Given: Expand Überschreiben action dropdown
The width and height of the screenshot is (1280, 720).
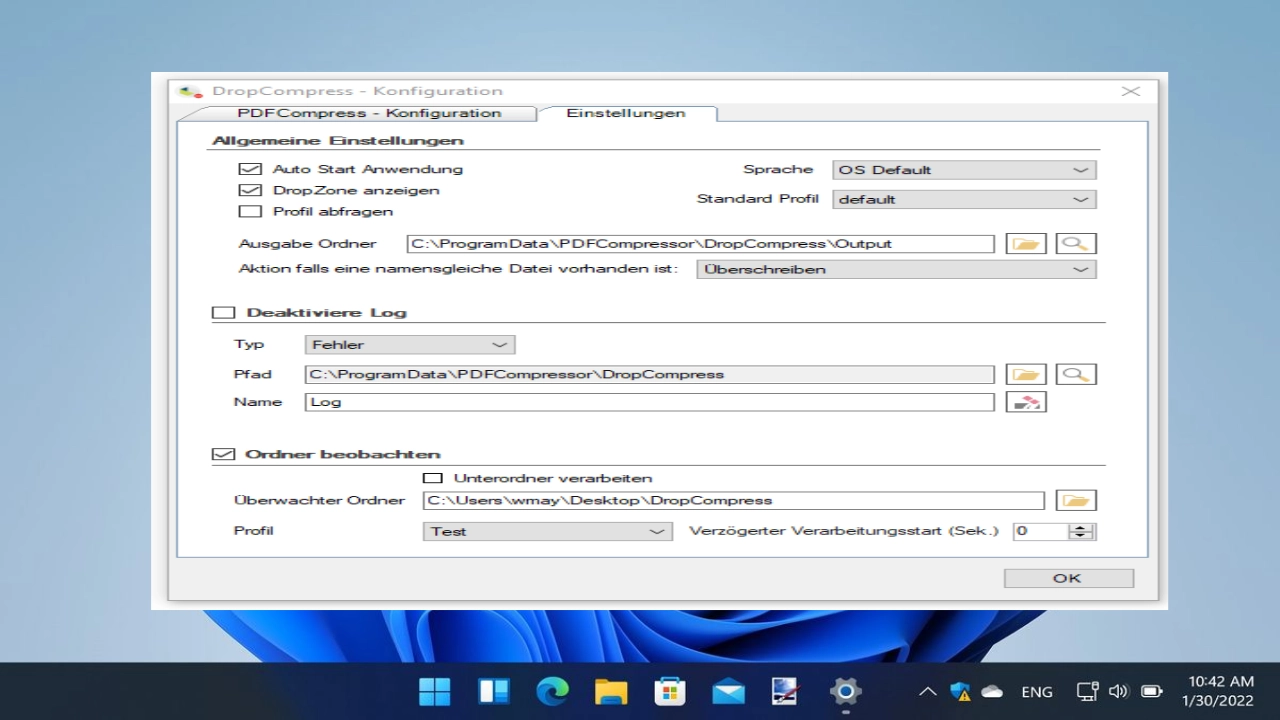Looking at the screenshot, I should [896, 269].
